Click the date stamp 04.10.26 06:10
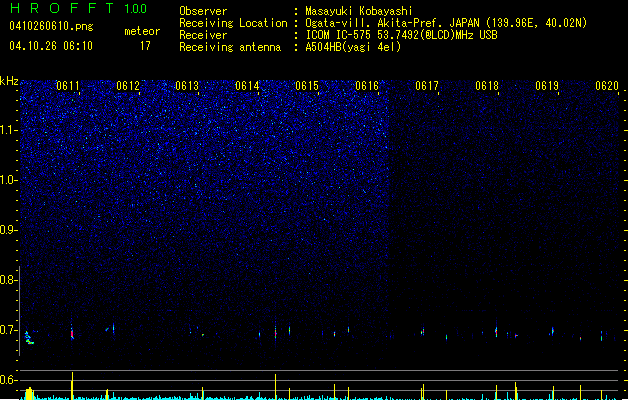Screen dimensions: 629x400 [51, 46]
